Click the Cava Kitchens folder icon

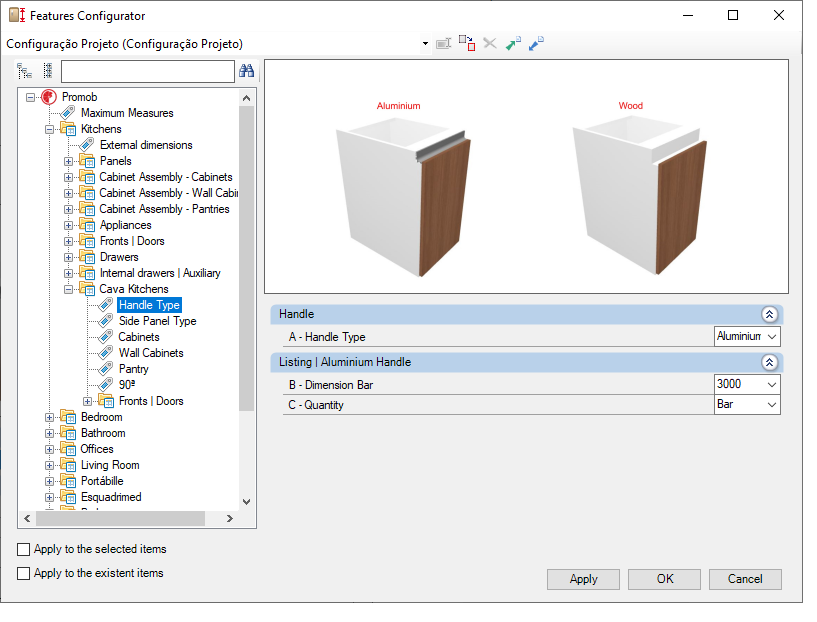click(x=87, y=289)
